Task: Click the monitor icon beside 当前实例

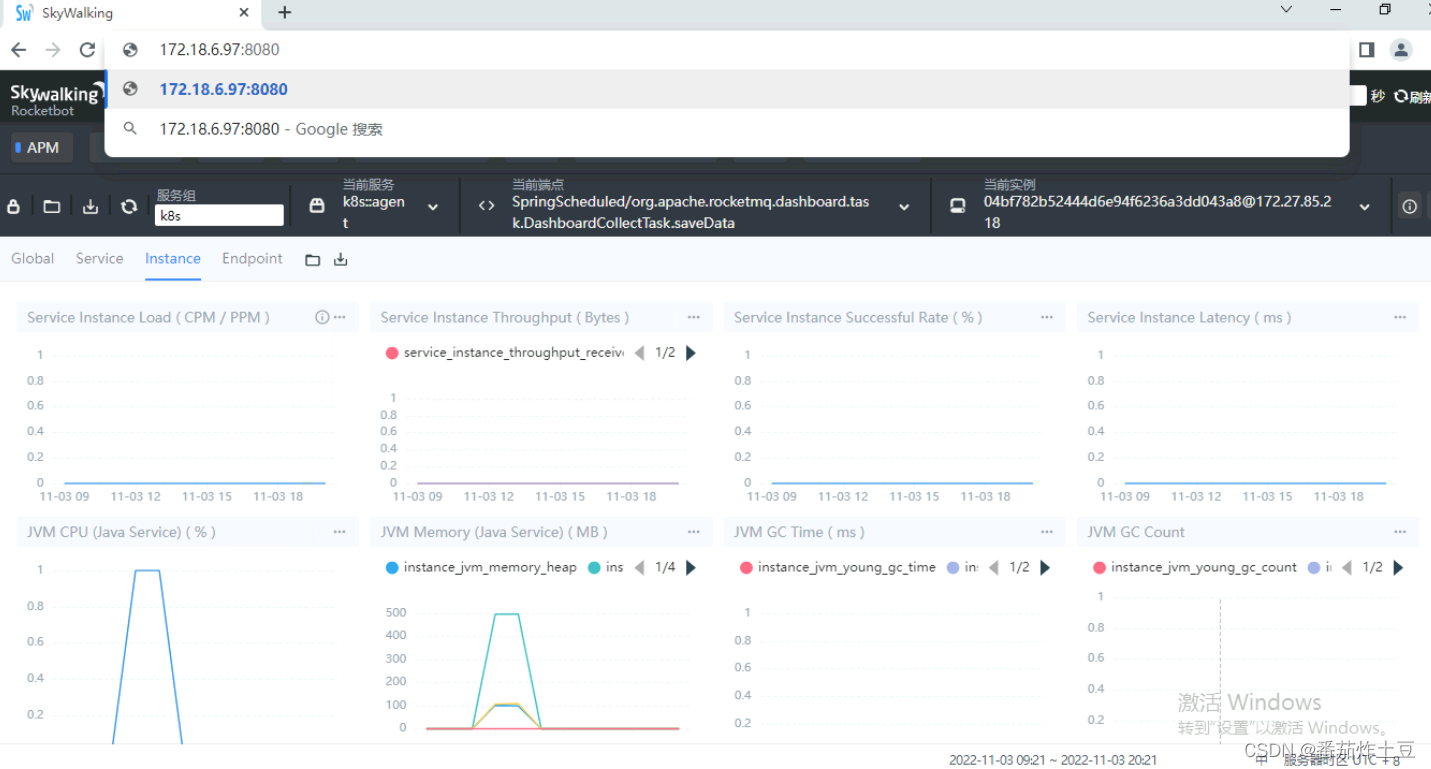Action: pyautogui.click(x=957, y=205)
